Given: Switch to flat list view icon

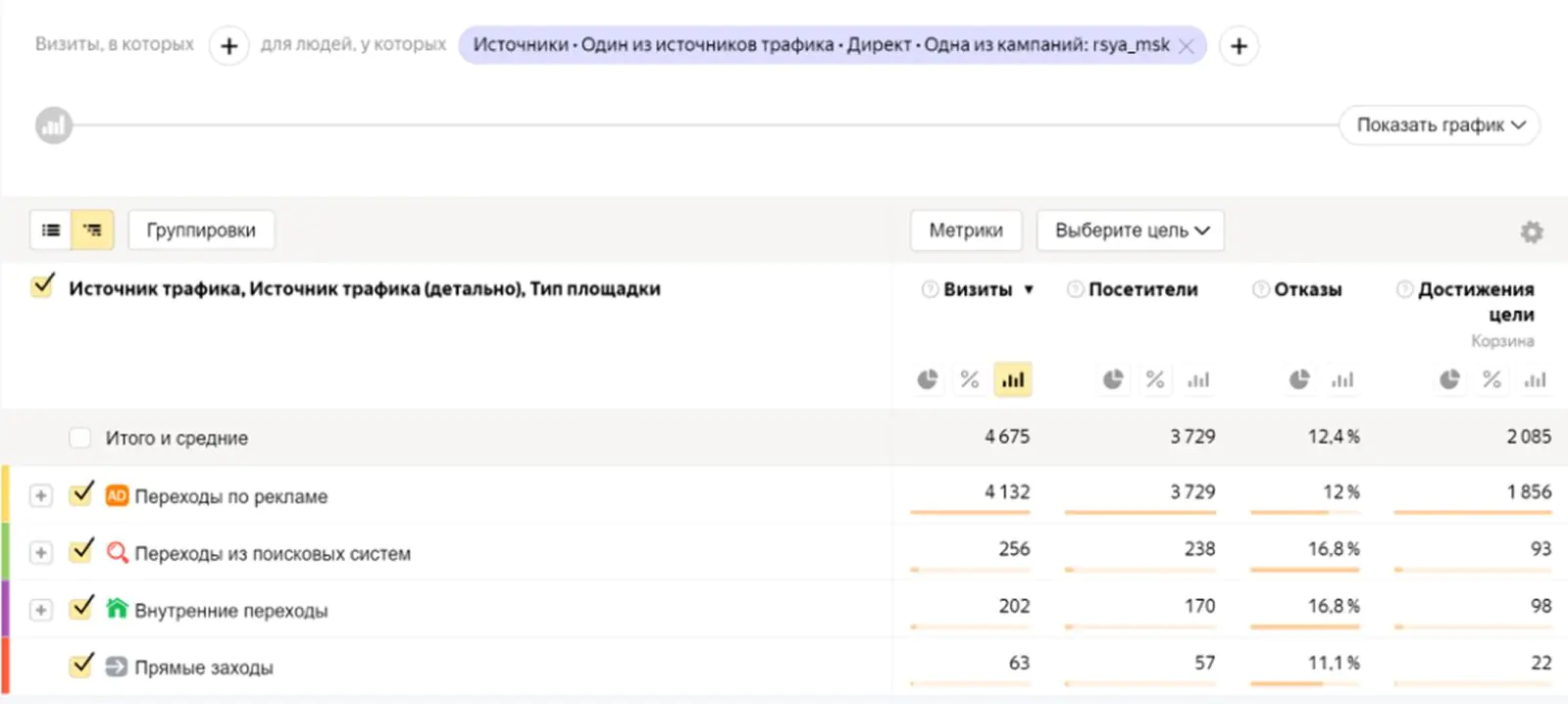Looking at the screenshot, I should 51,230.
